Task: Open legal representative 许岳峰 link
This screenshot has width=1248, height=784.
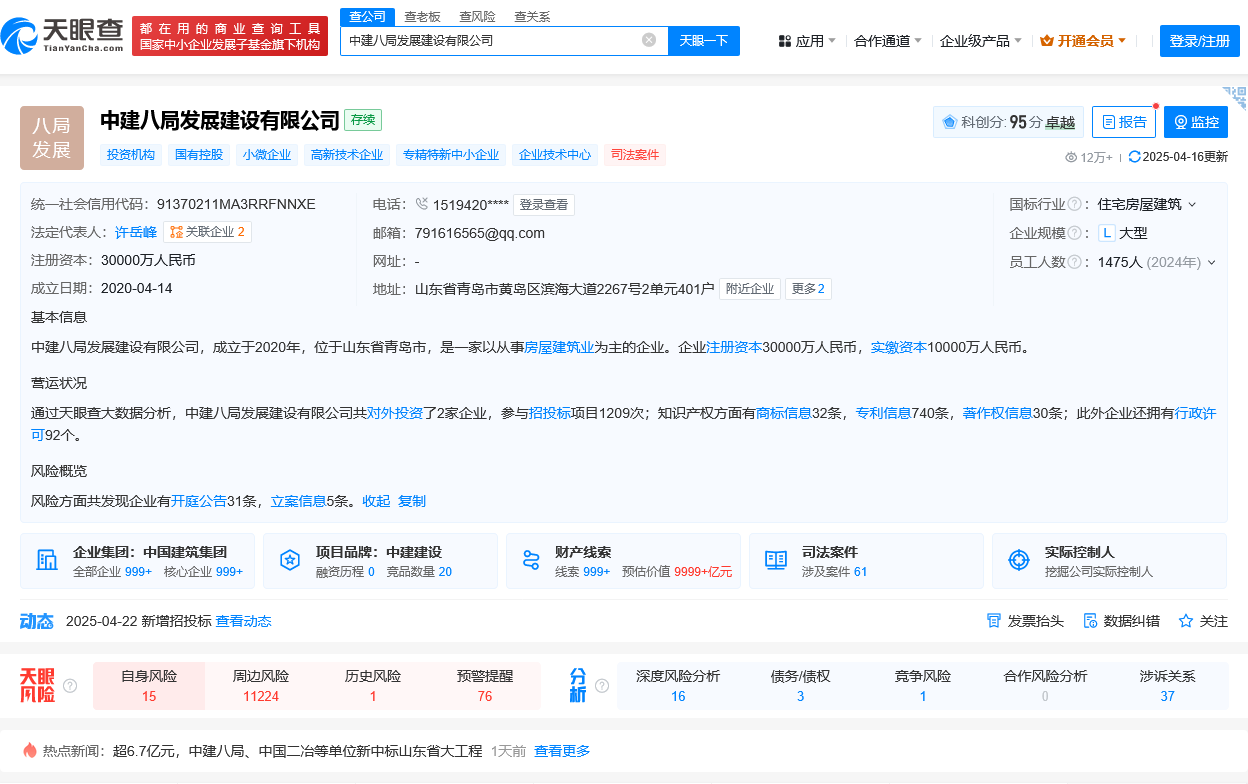Action: click(136, 232)
